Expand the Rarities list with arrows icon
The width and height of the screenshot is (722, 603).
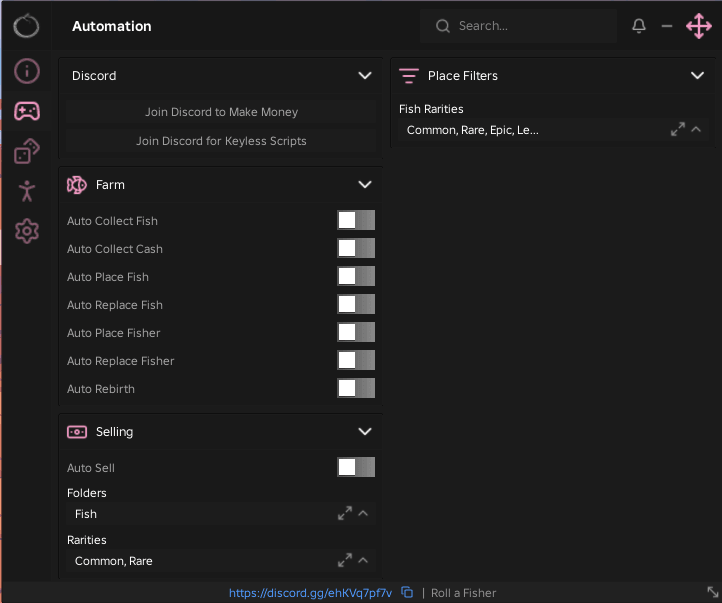[x=345, y=560]
